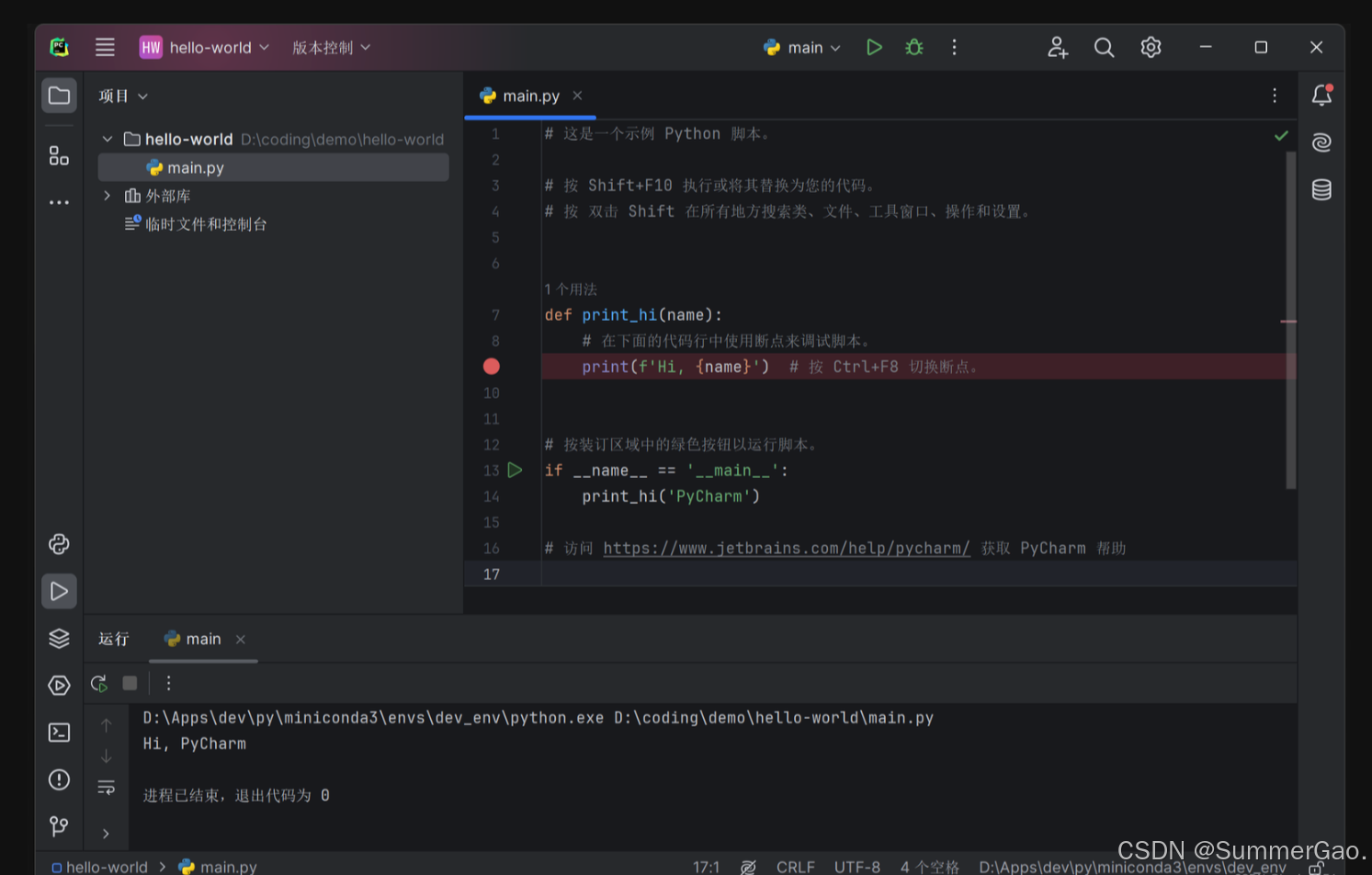Expand the 外部库 node in the project tree

coord(107,195)
